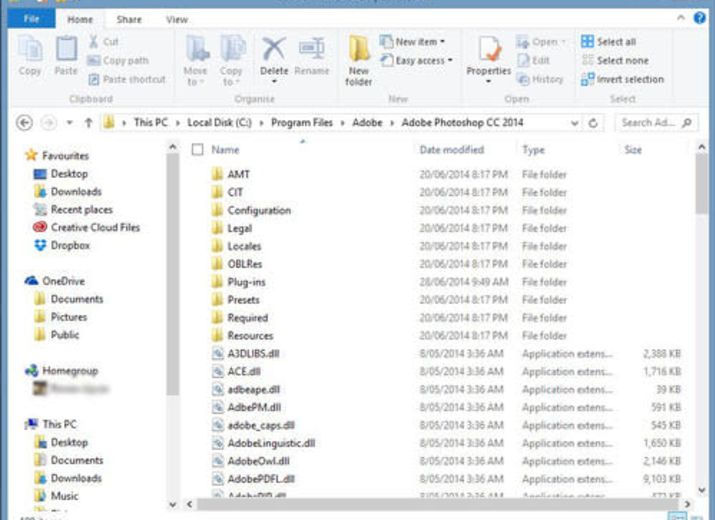Click the vertical file list scrollbar thumb
This screenshot has width=715, height=520.
click(701, 183)
